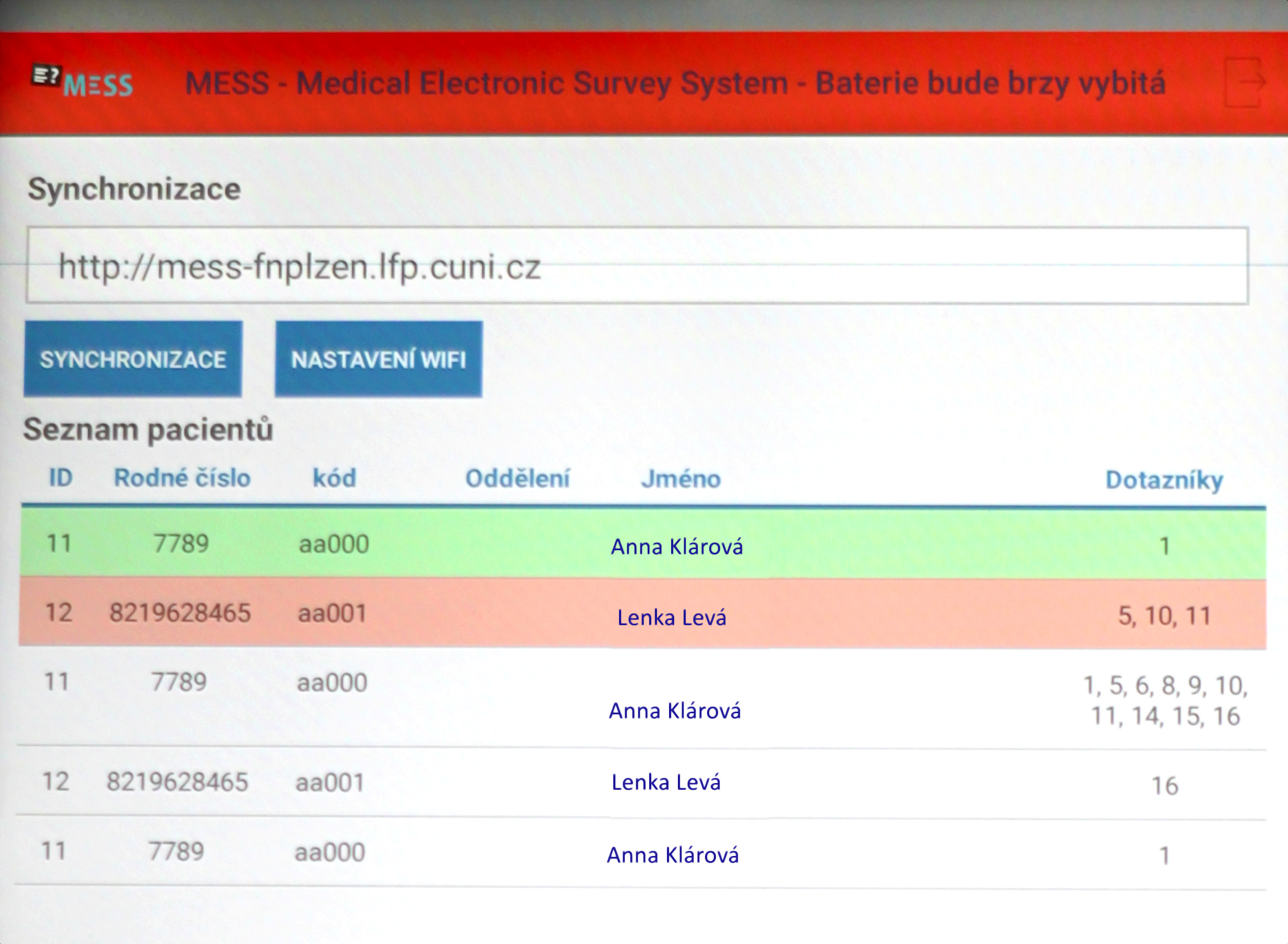1288x944 pixels.
Task: Select green row Anna Klárová
Action: point(677,546)
